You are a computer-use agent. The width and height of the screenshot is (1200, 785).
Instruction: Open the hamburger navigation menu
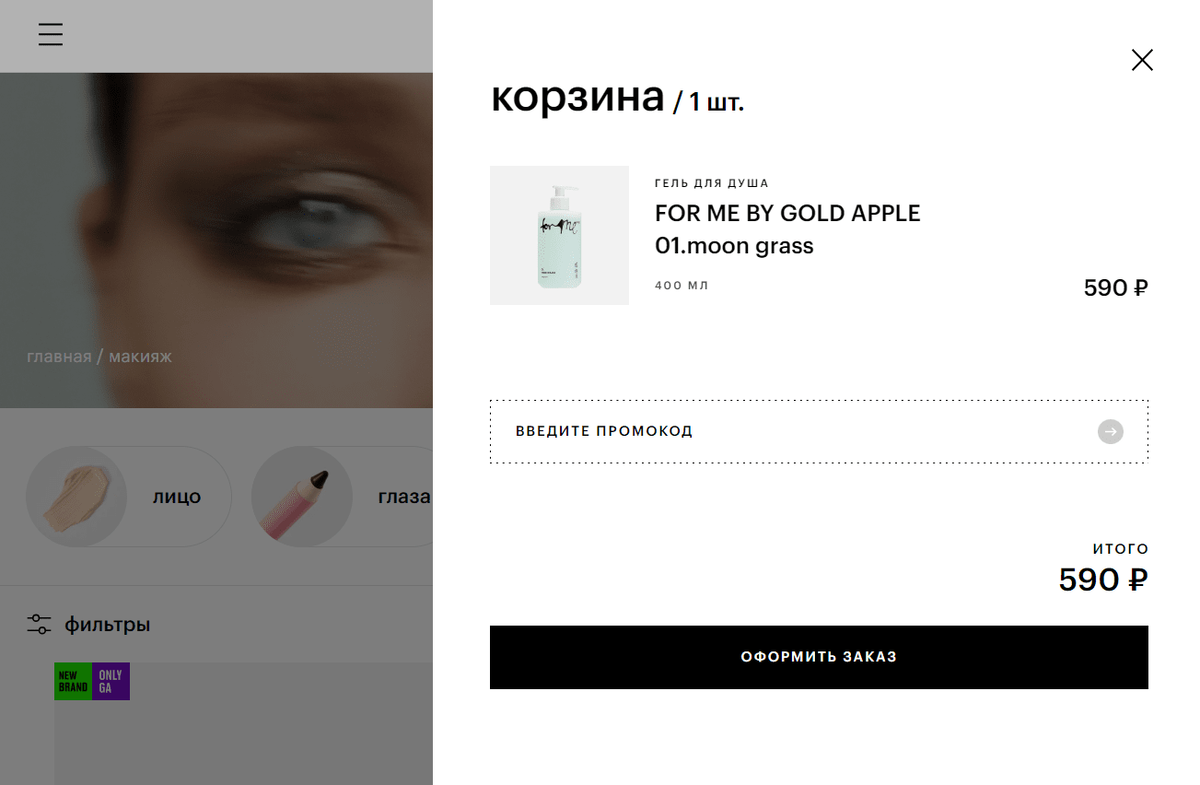pos(50,34)
